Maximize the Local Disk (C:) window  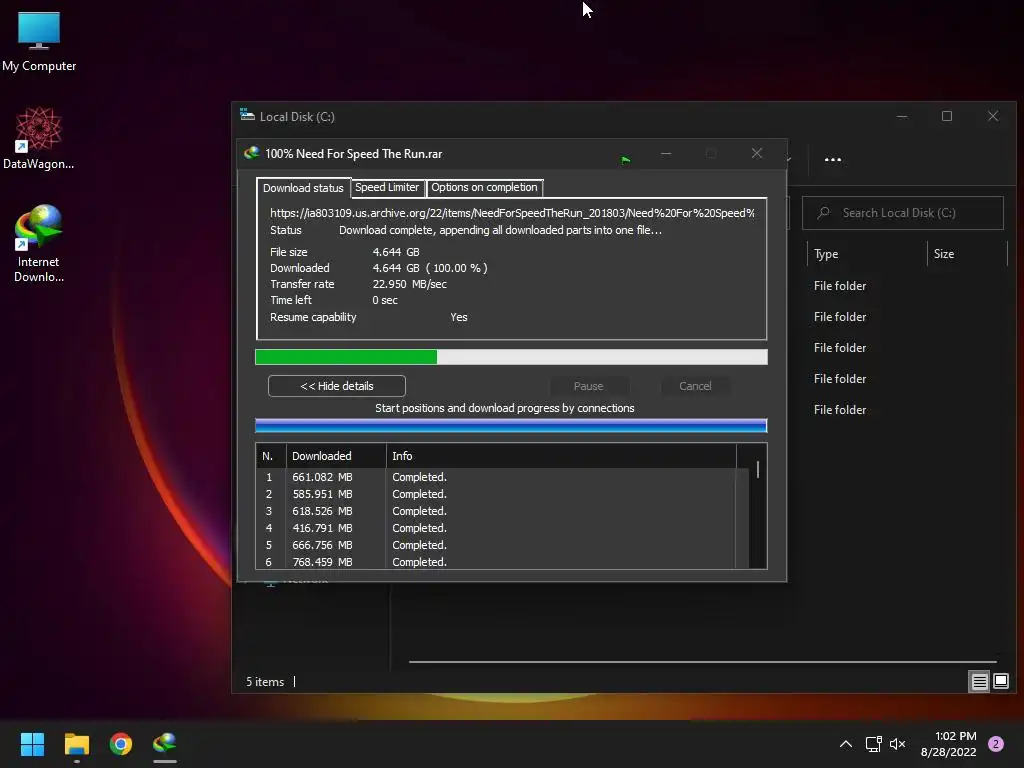[x=947, y=116]
